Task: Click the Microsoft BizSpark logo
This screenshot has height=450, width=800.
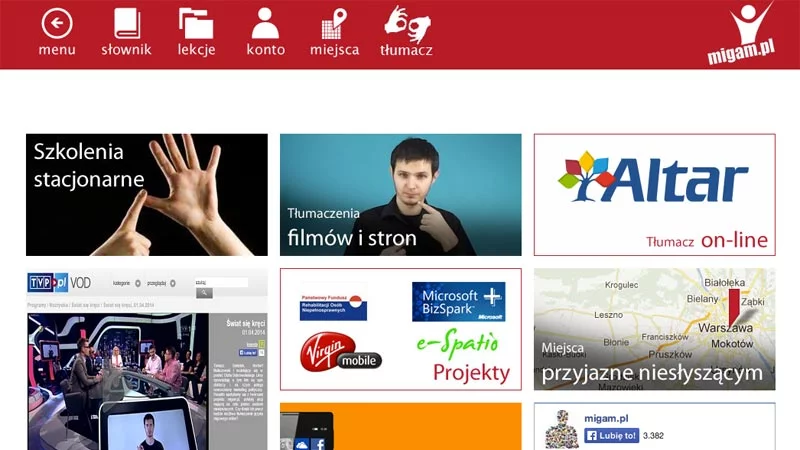Action: [x=459, y=302]
